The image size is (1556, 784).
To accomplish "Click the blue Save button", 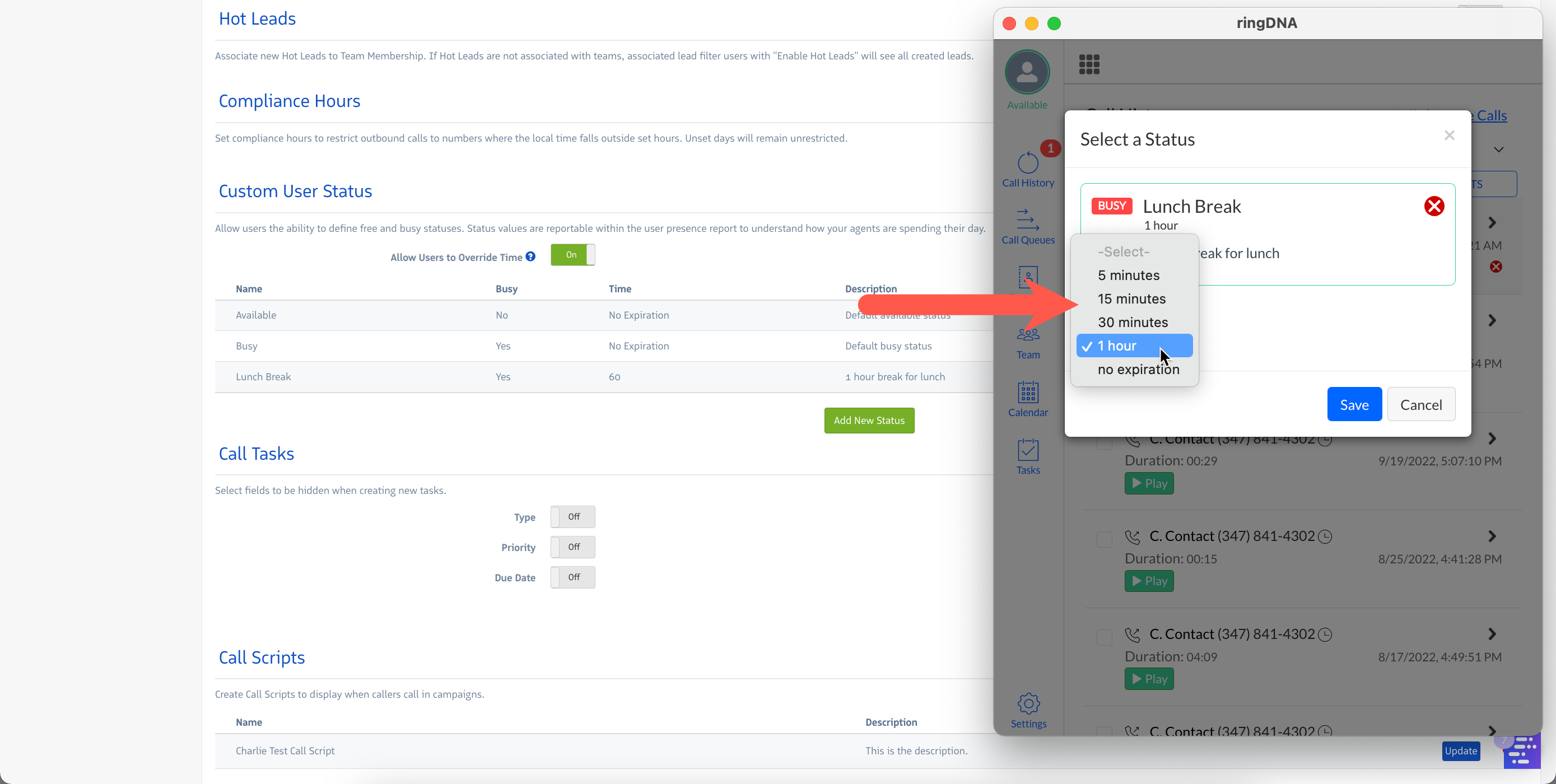I will (x=1354, y=404).
